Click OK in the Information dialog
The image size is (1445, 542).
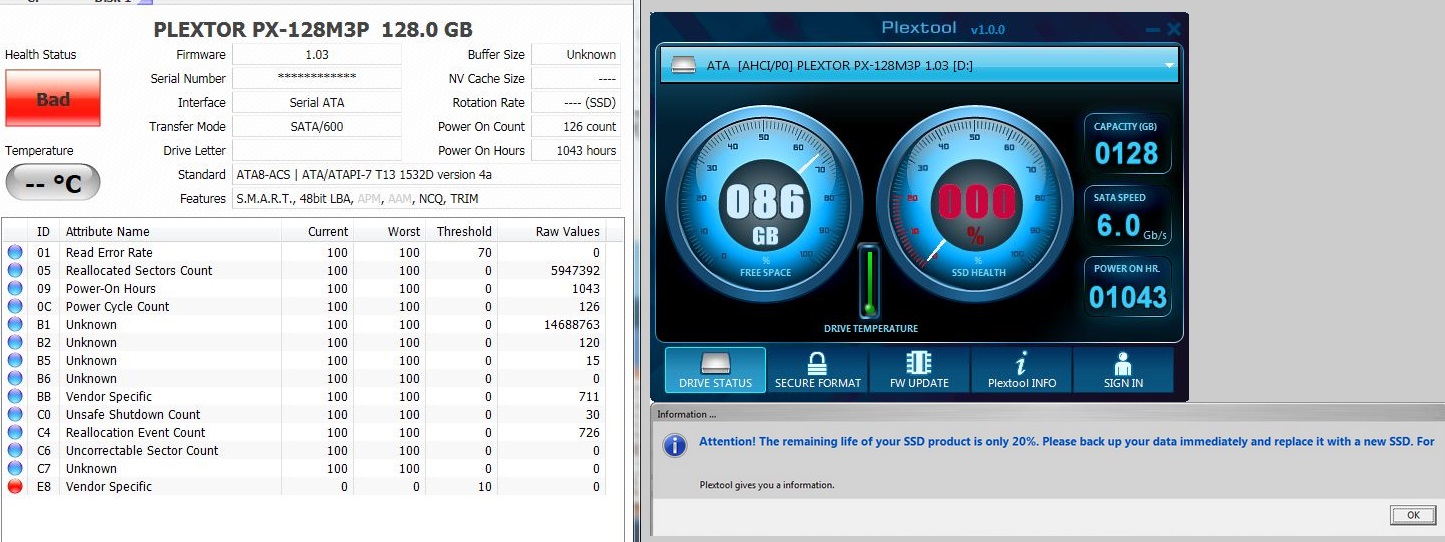pos(1412,515)
